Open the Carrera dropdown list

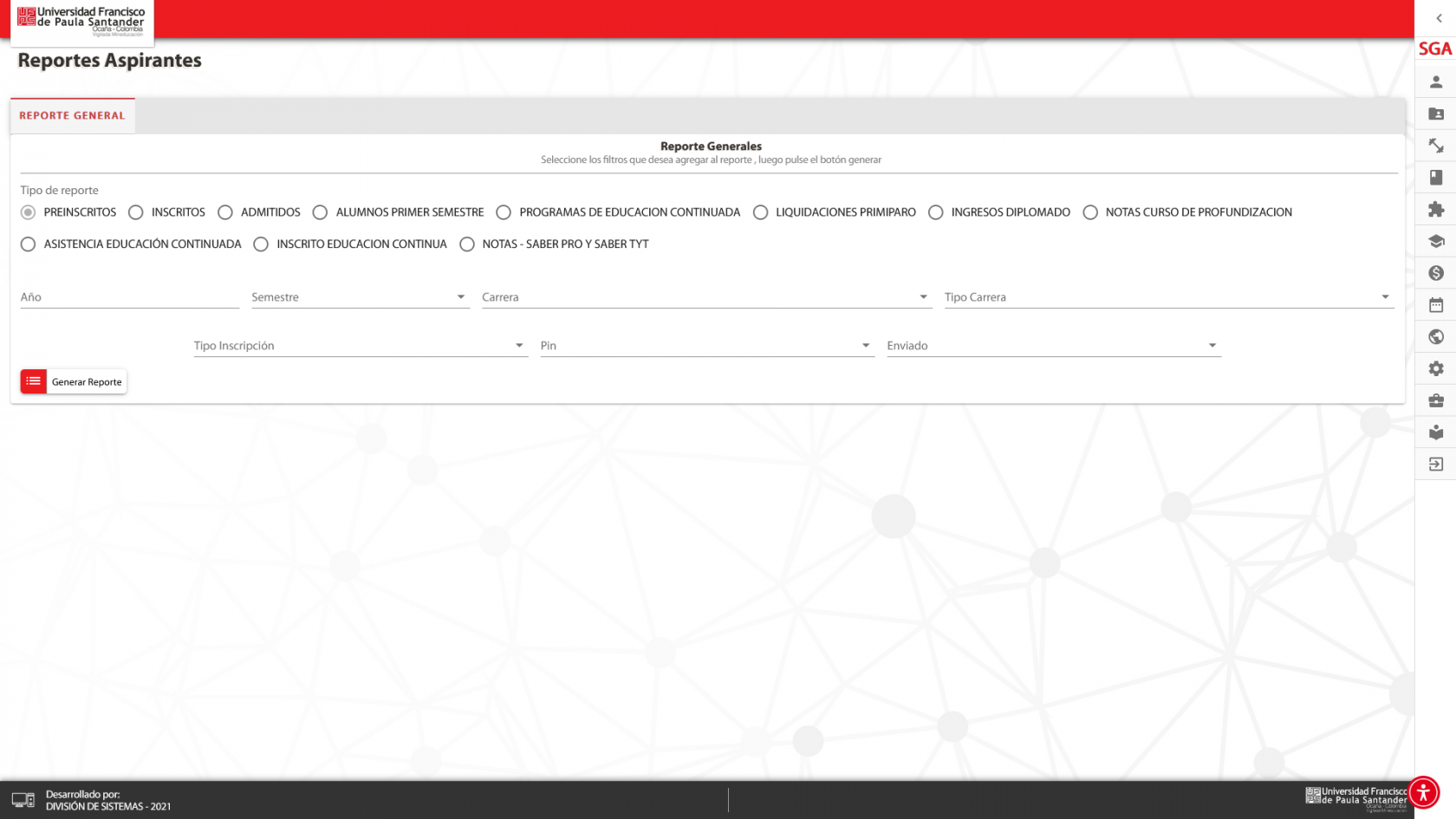(x=705, y=297)
